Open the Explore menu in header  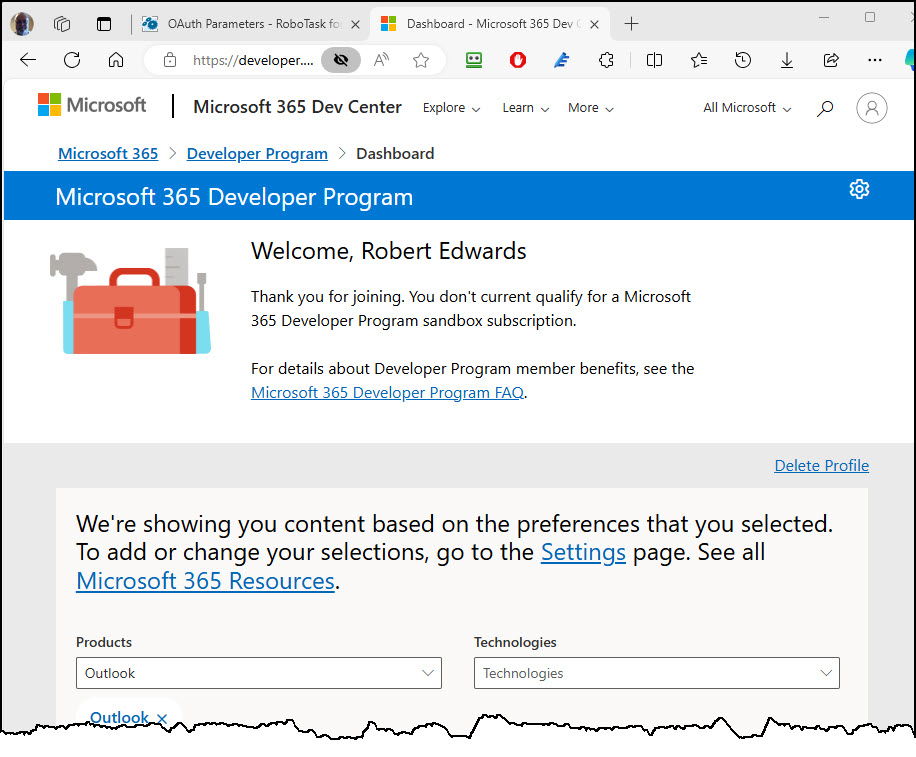coord(451,108)
